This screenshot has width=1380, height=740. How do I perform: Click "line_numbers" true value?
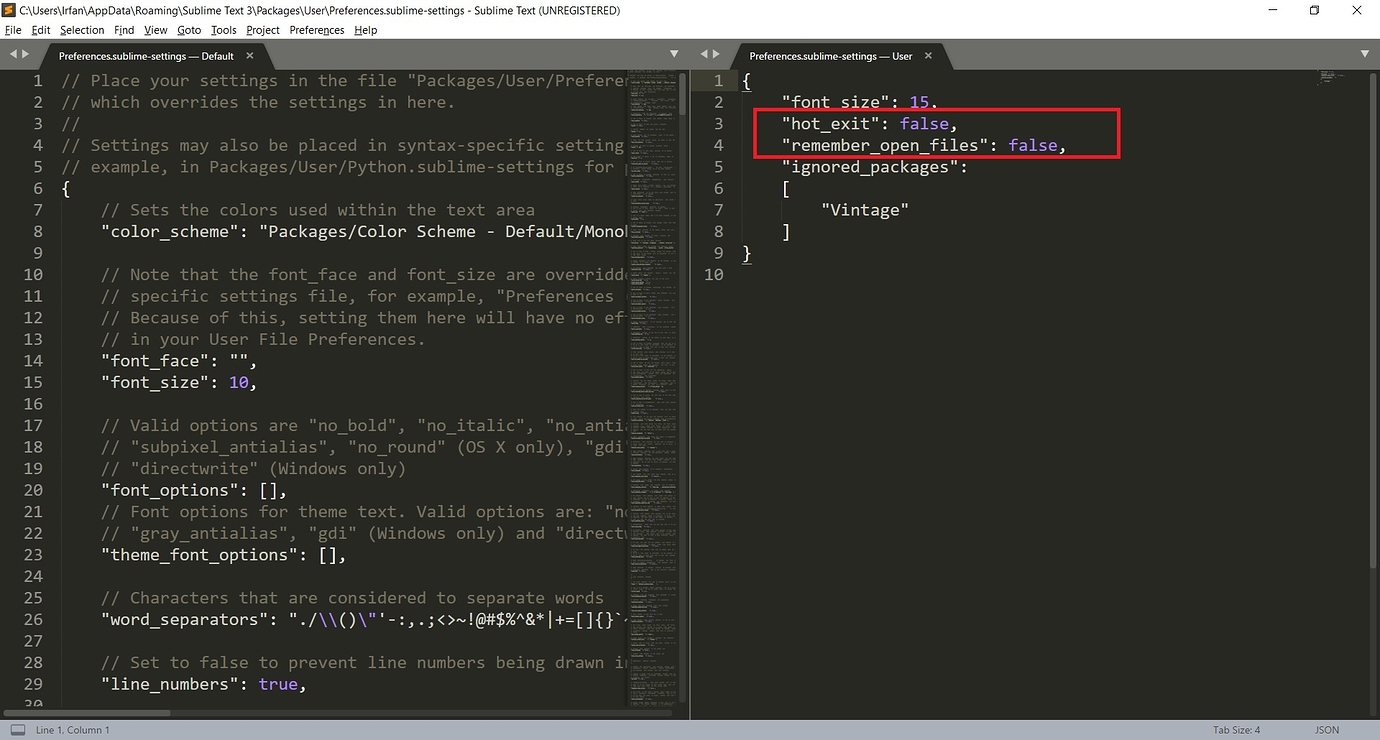point(278,685)
